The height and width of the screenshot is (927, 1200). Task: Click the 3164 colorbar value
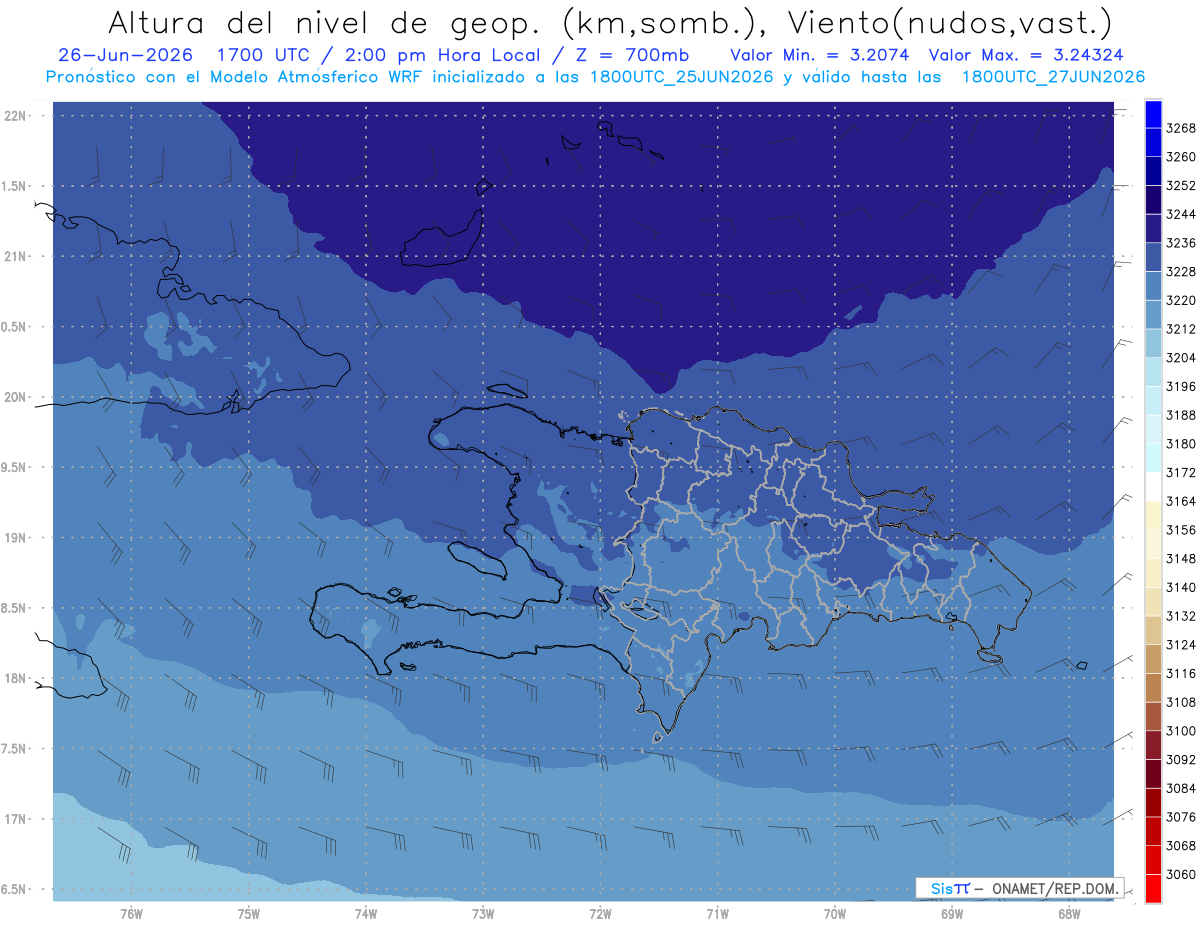(x=1181, y=501)
